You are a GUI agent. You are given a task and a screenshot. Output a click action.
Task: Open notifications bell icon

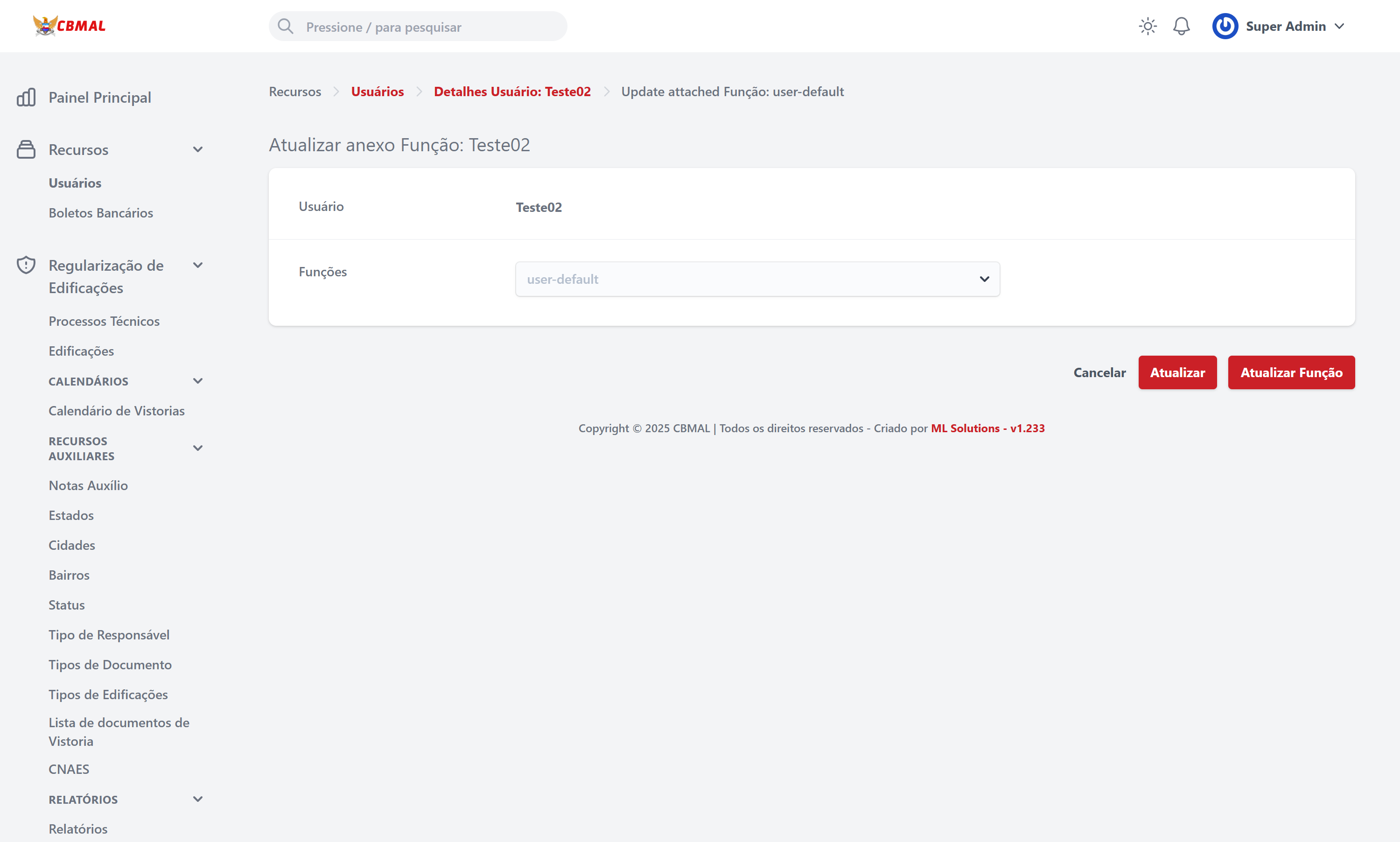[1181, 26]
